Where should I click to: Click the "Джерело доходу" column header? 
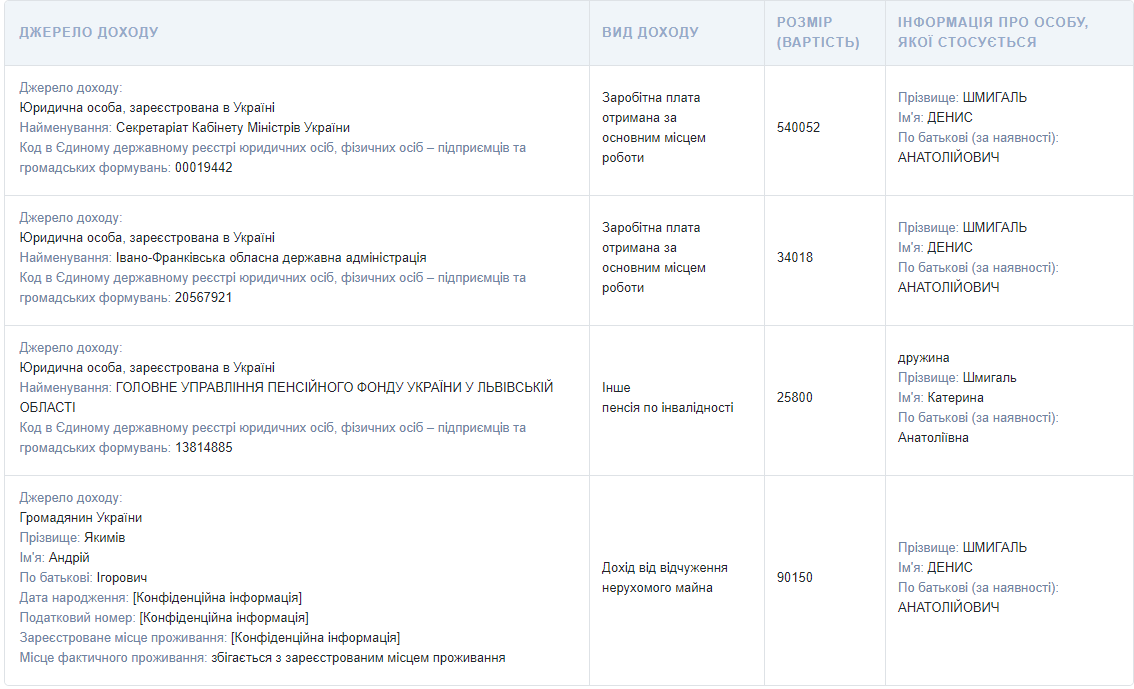click(x=89, y=32)
